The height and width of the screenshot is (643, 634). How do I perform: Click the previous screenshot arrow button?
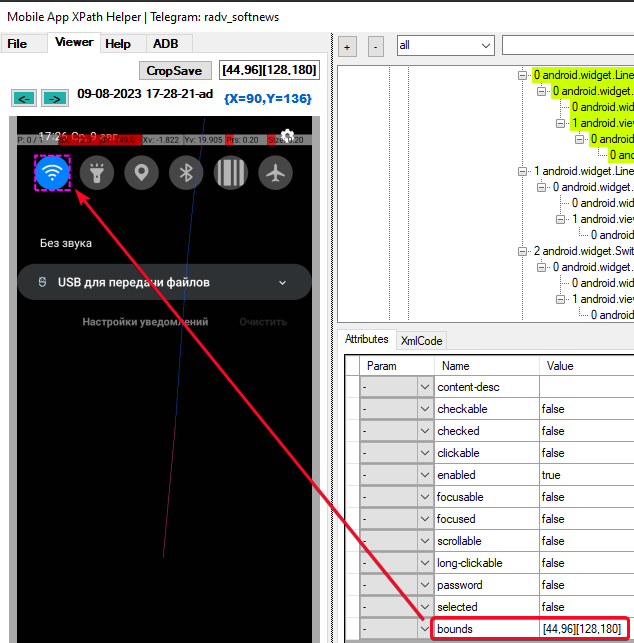point(24,98)
